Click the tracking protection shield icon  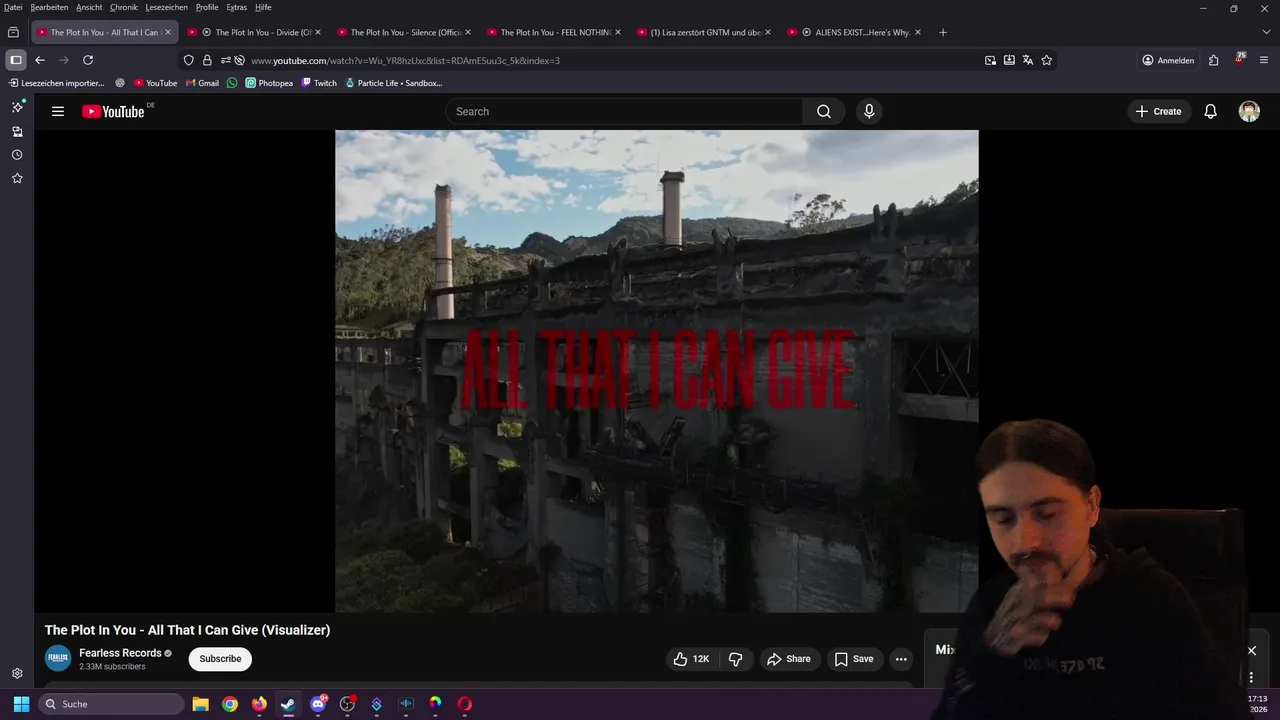point(188,60)
